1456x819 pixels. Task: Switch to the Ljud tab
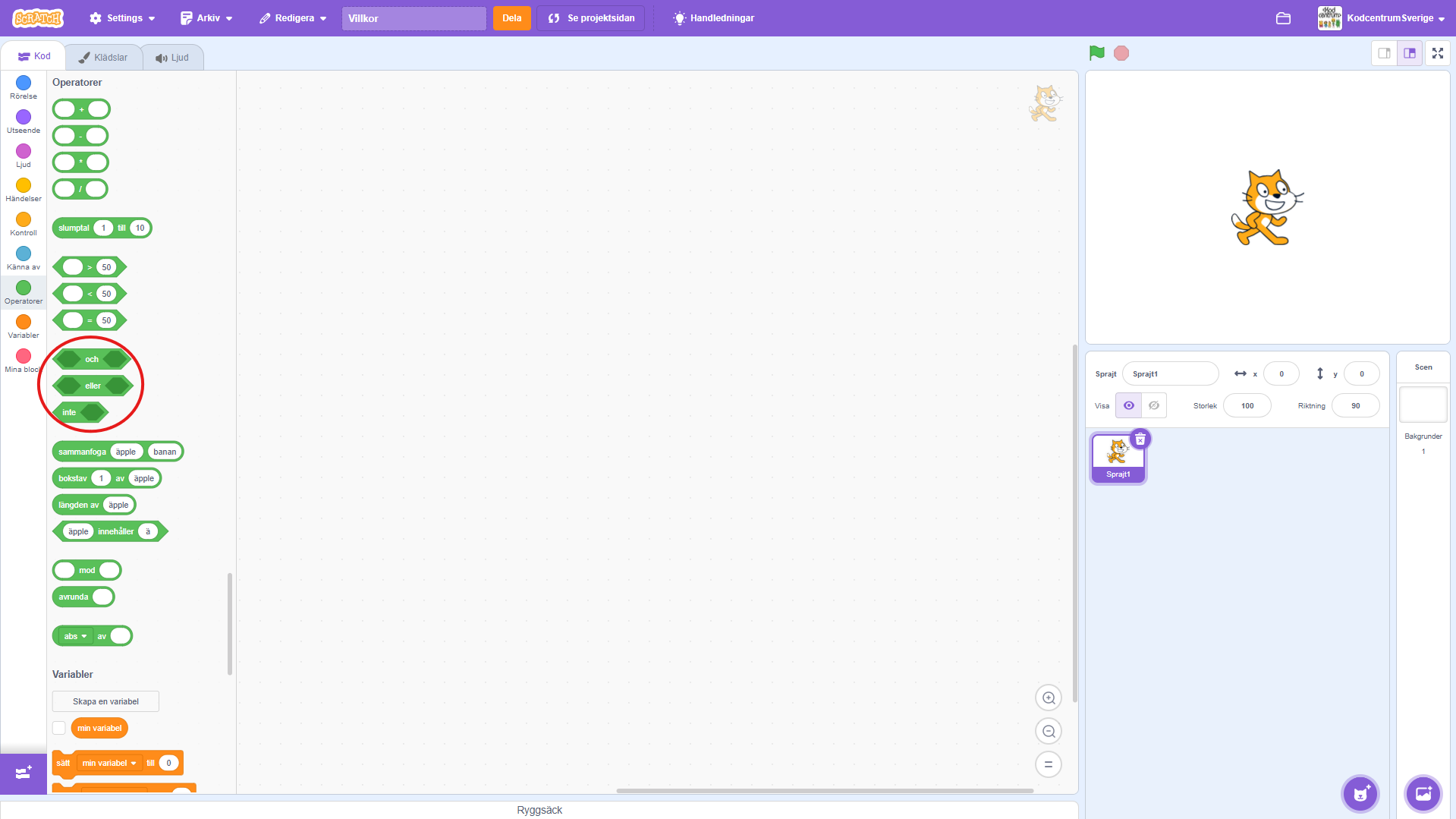pos(172,58)
